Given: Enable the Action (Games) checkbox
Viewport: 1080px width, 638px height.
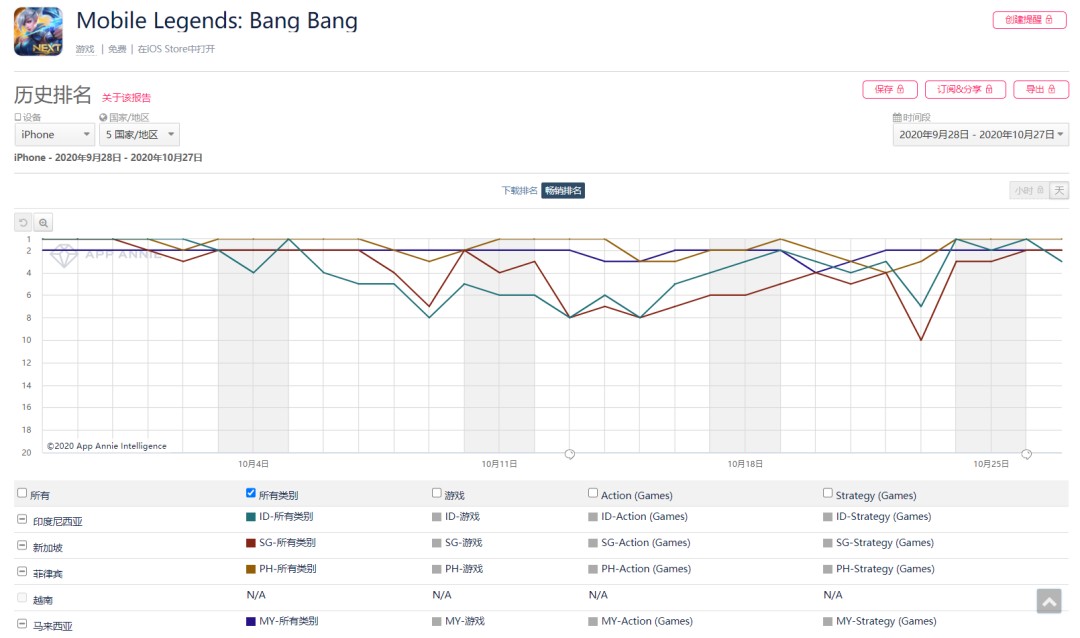Looking at the screenshot, I should (593, 493).
